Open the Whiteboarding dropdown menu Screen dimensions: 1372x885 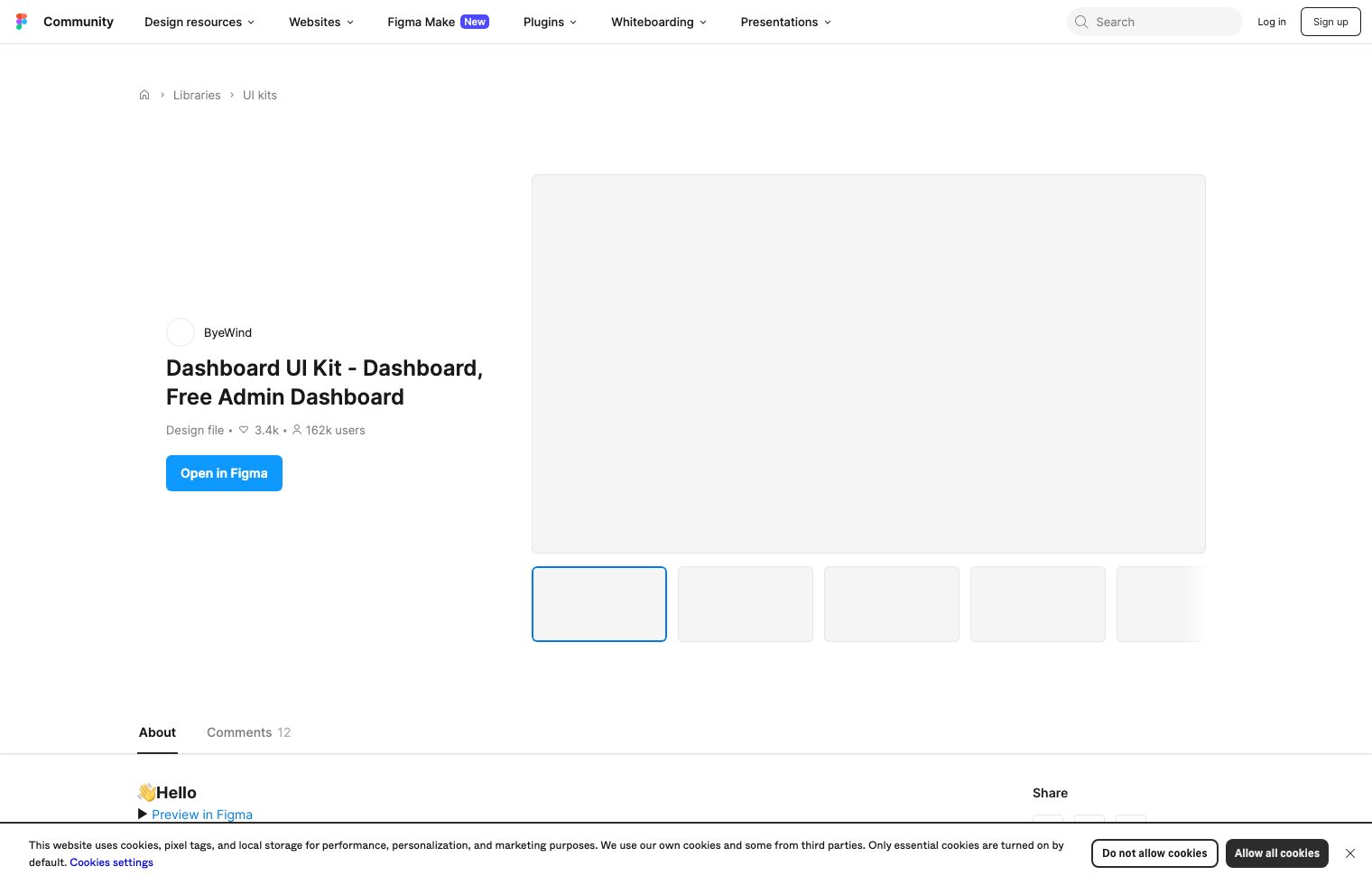click(x=658, y=22)
